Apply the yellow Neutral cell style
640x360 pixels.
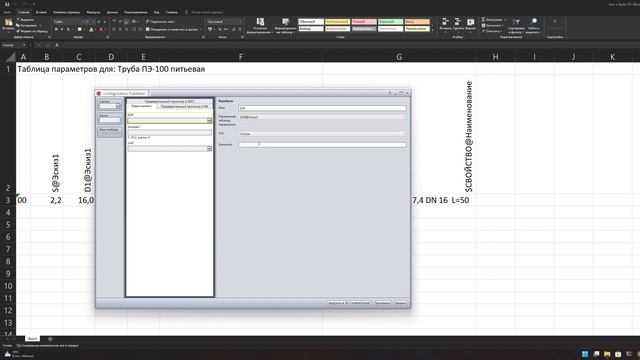click(x=337, y=22)
